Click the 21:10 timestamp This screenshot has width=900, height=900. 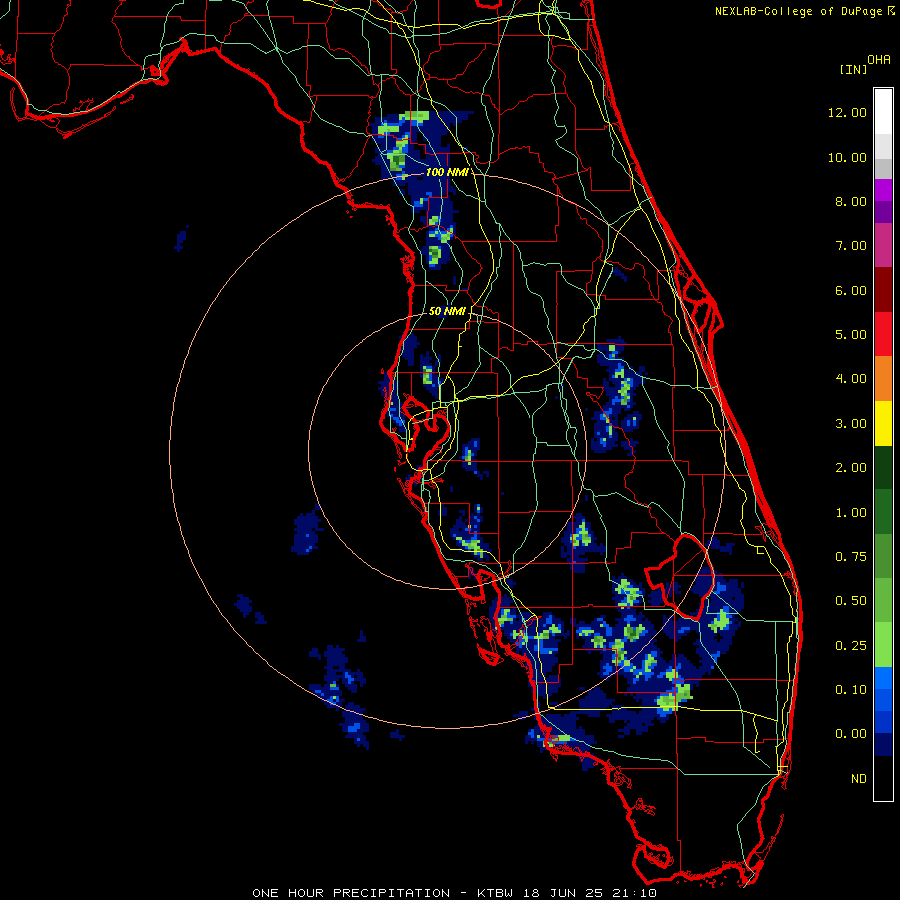(634, 893)
